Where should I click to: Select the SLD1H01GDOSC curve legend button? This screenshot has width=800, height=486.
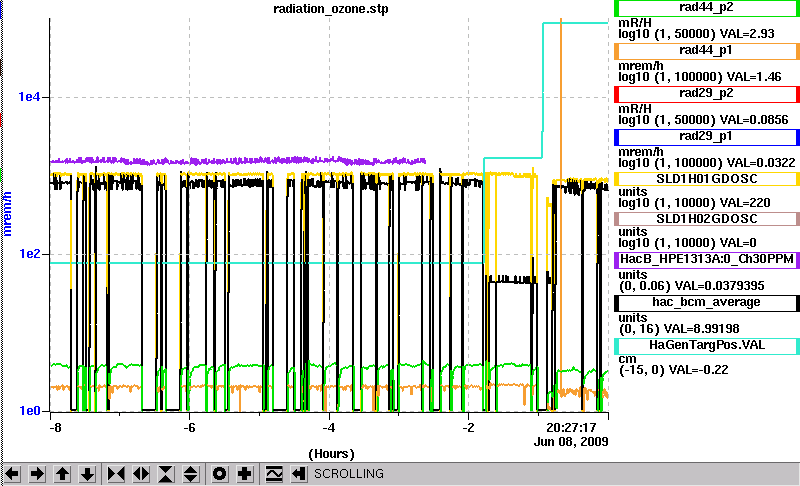click(x=706, y=179)
